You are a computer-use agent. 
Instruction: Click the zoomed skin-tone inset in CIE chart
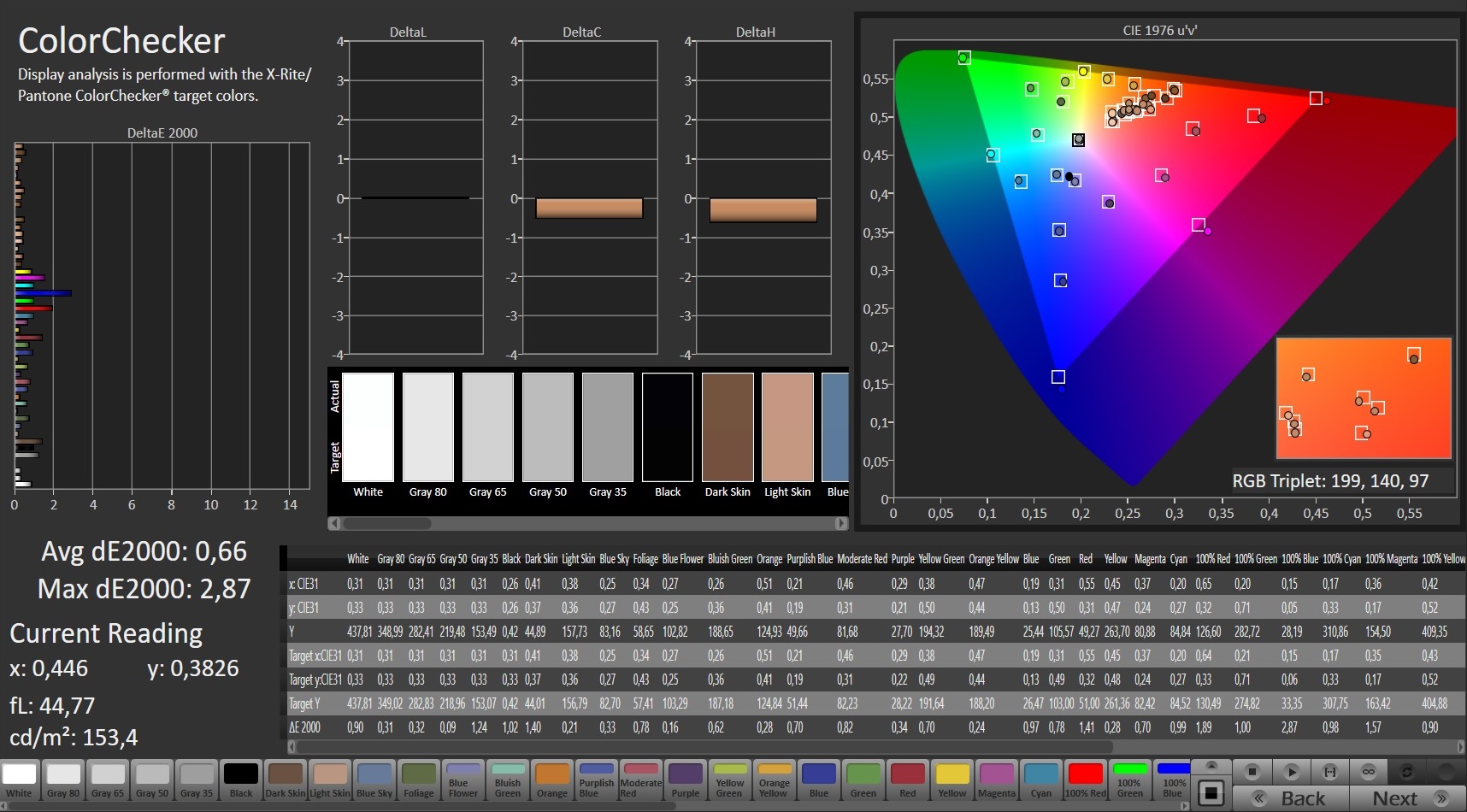(1364, 399)
